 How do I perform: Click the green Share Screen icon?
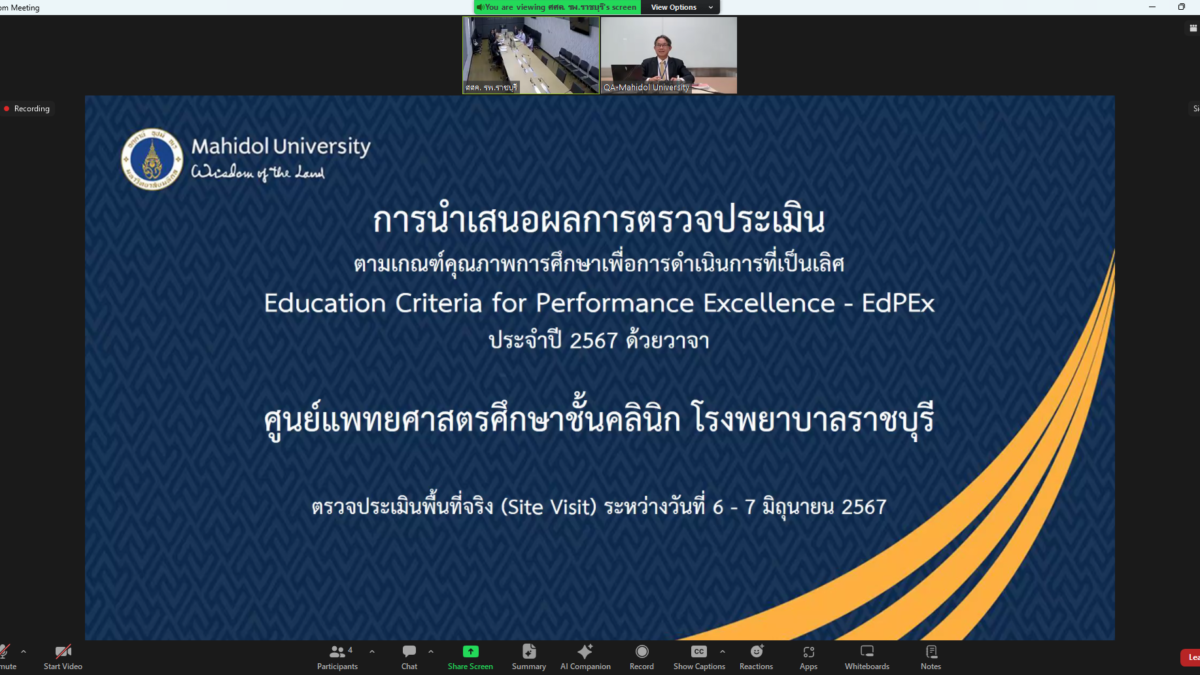[470, 651]
